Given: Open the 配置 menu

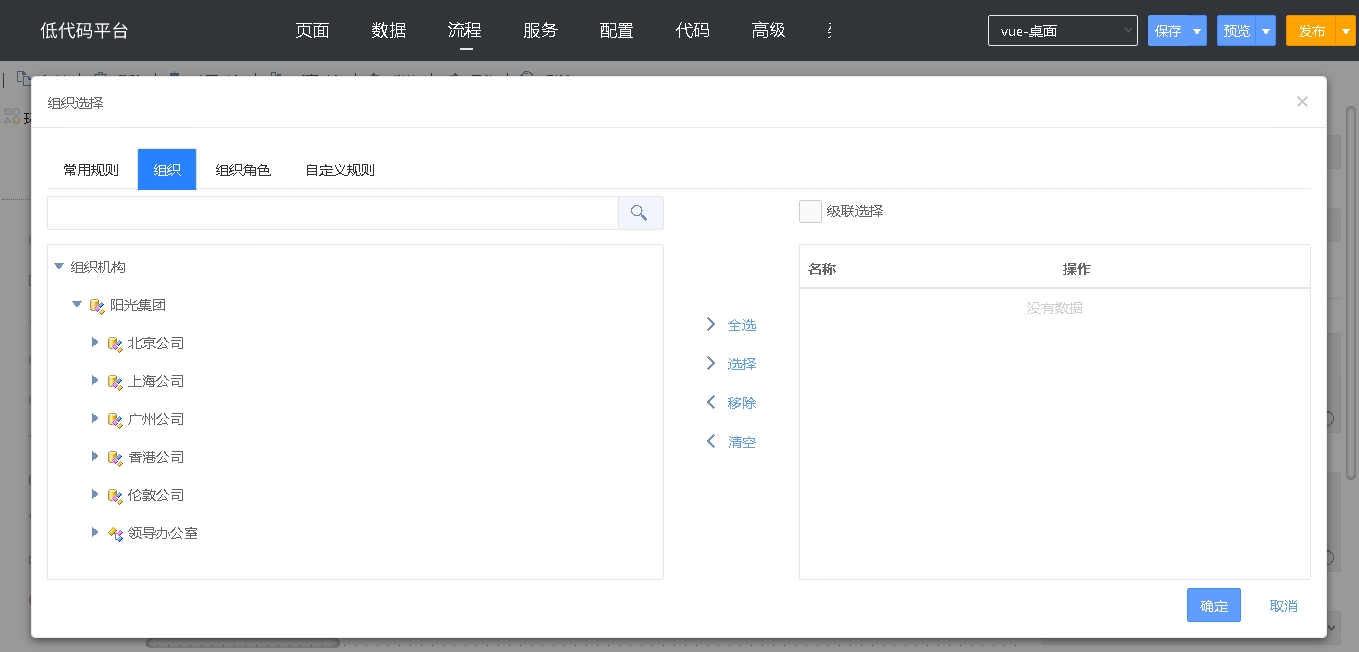Looking at the screenshot, I should (x=616, y=31).
